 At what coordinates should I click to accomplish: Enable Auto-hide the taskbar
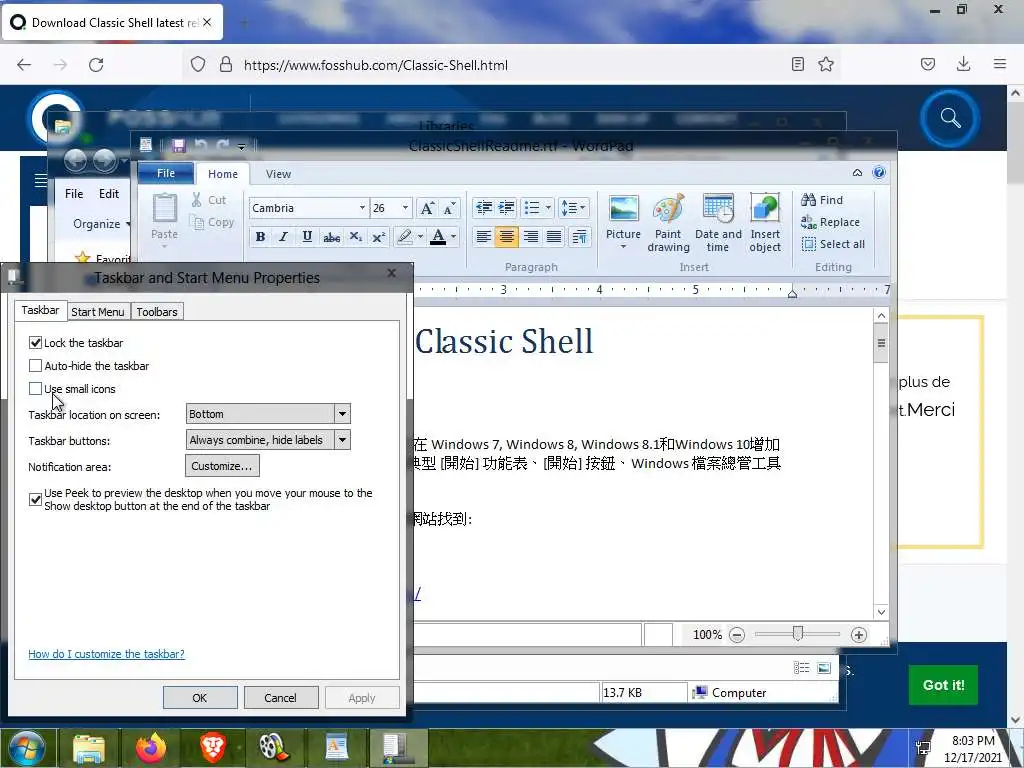pyautogui.click(x=35, y=366)
